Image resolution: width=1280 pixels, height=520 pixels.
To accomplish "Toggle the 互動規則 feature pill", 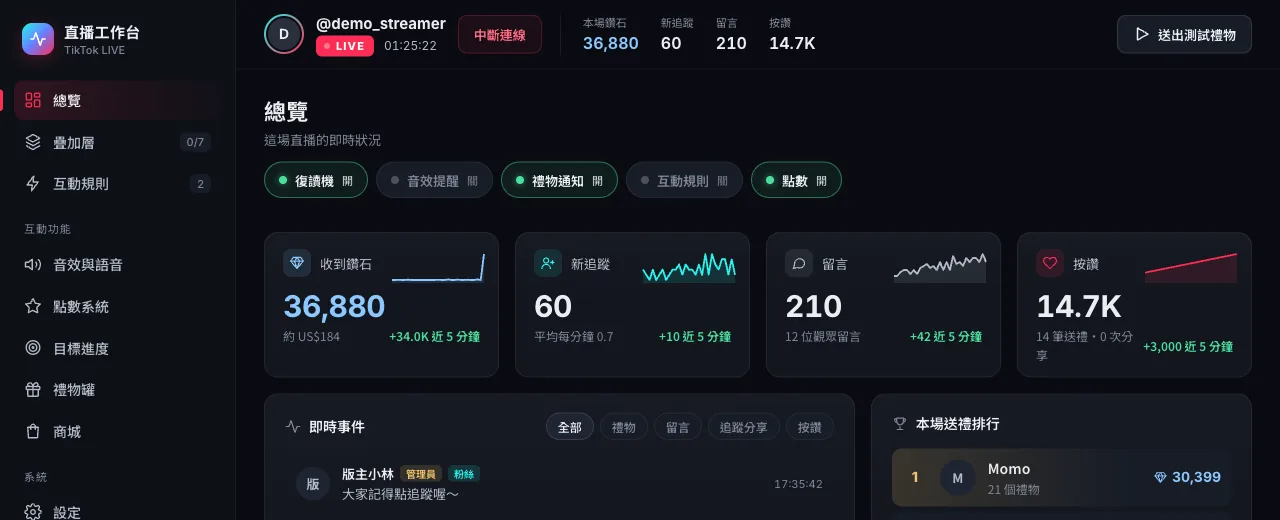I will tap(684, 181).
